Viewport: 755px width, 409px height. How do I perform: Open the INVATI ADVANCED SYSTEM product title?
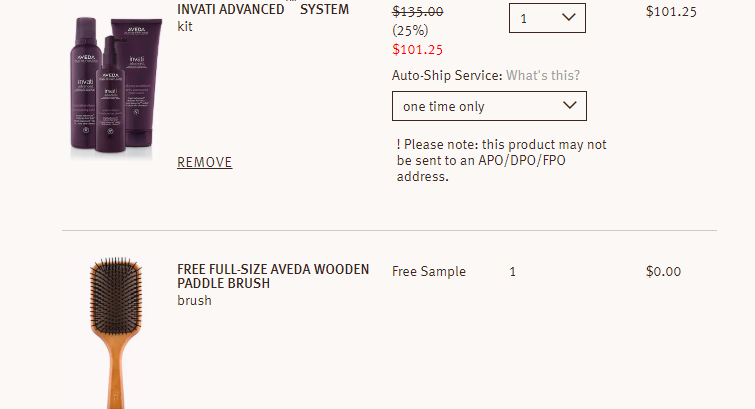click(263, 10)
